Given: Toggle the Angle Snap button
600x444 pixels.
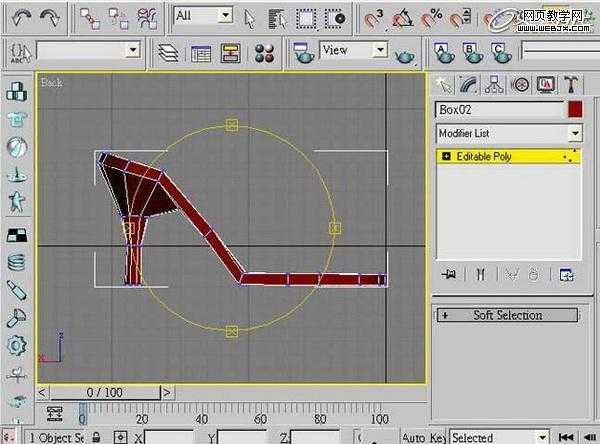Looking at the screenshot, I should pyautogui.click(x=402, y=18).
